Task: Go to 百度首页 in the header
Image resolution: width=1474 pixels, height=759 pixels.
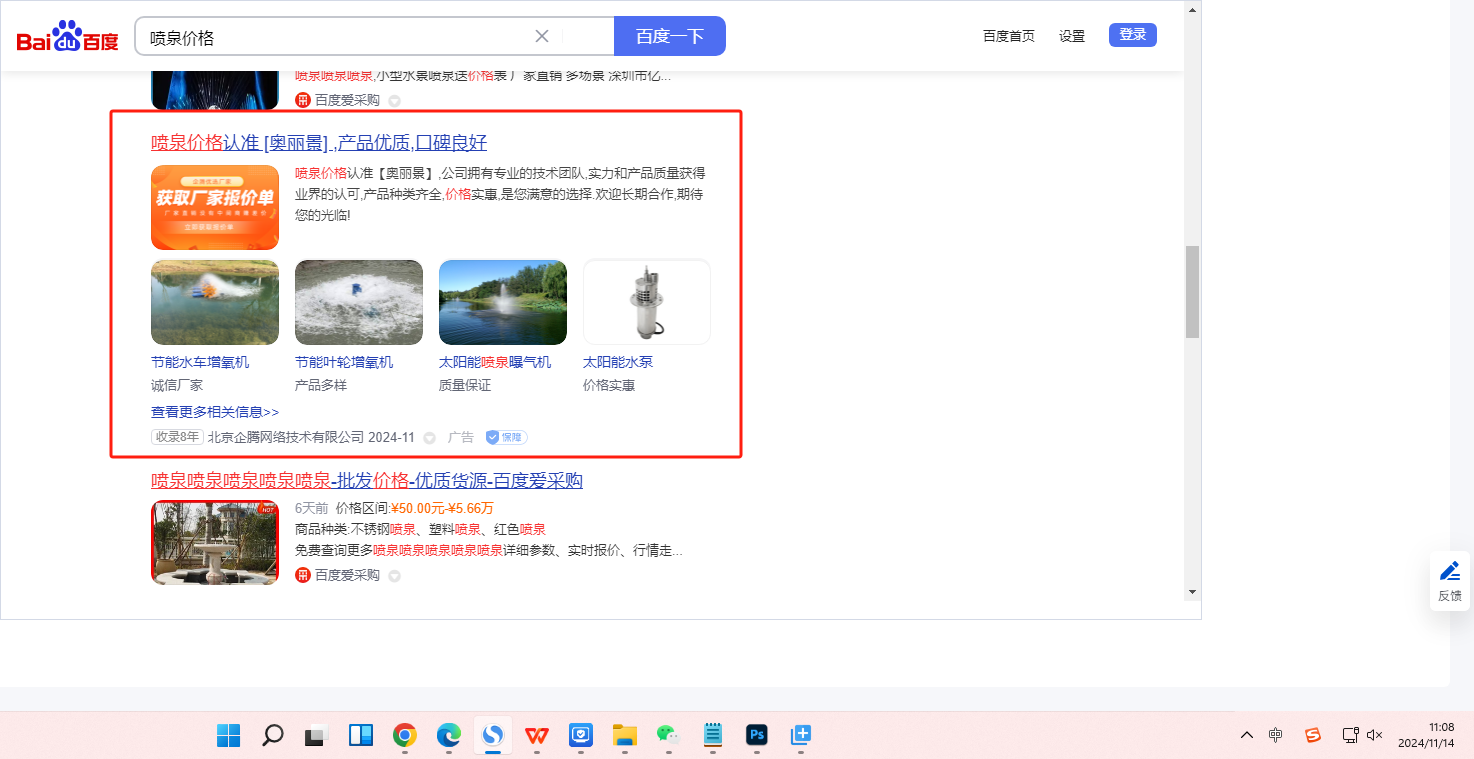Action: coord(1008,36)
